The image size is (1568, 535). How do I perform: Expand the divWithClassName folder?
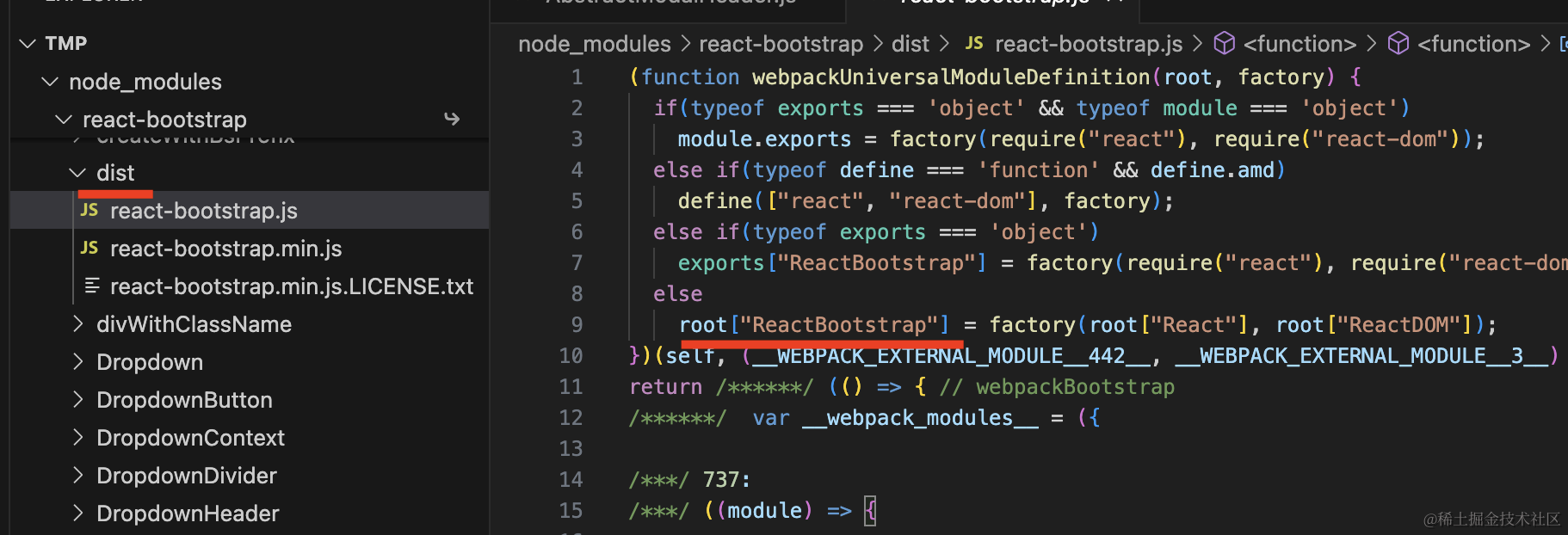click(x=77, y=323)
